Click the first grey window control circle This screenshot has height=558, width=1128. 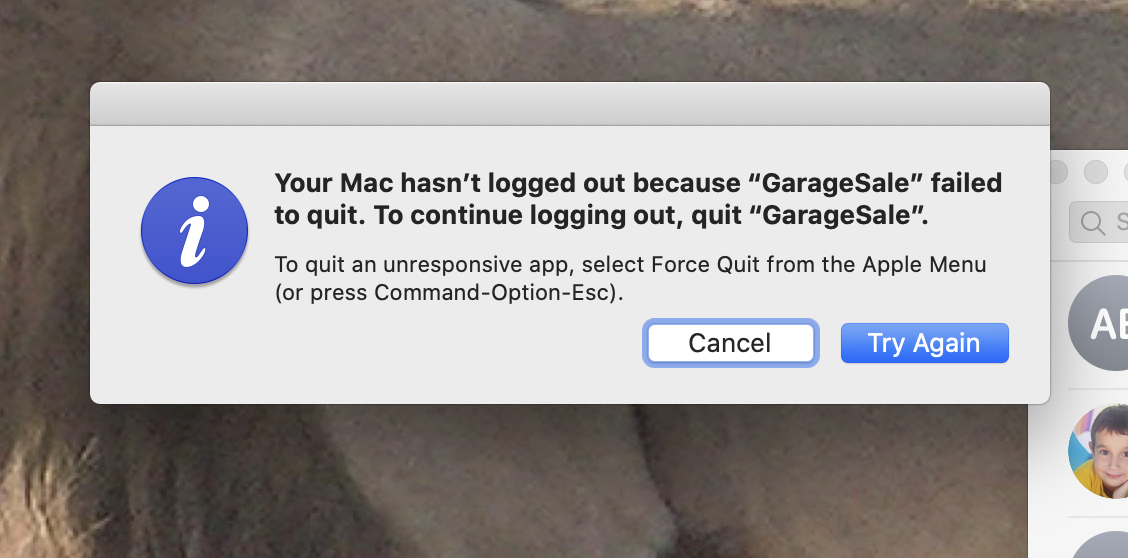tap(1058, 172)
